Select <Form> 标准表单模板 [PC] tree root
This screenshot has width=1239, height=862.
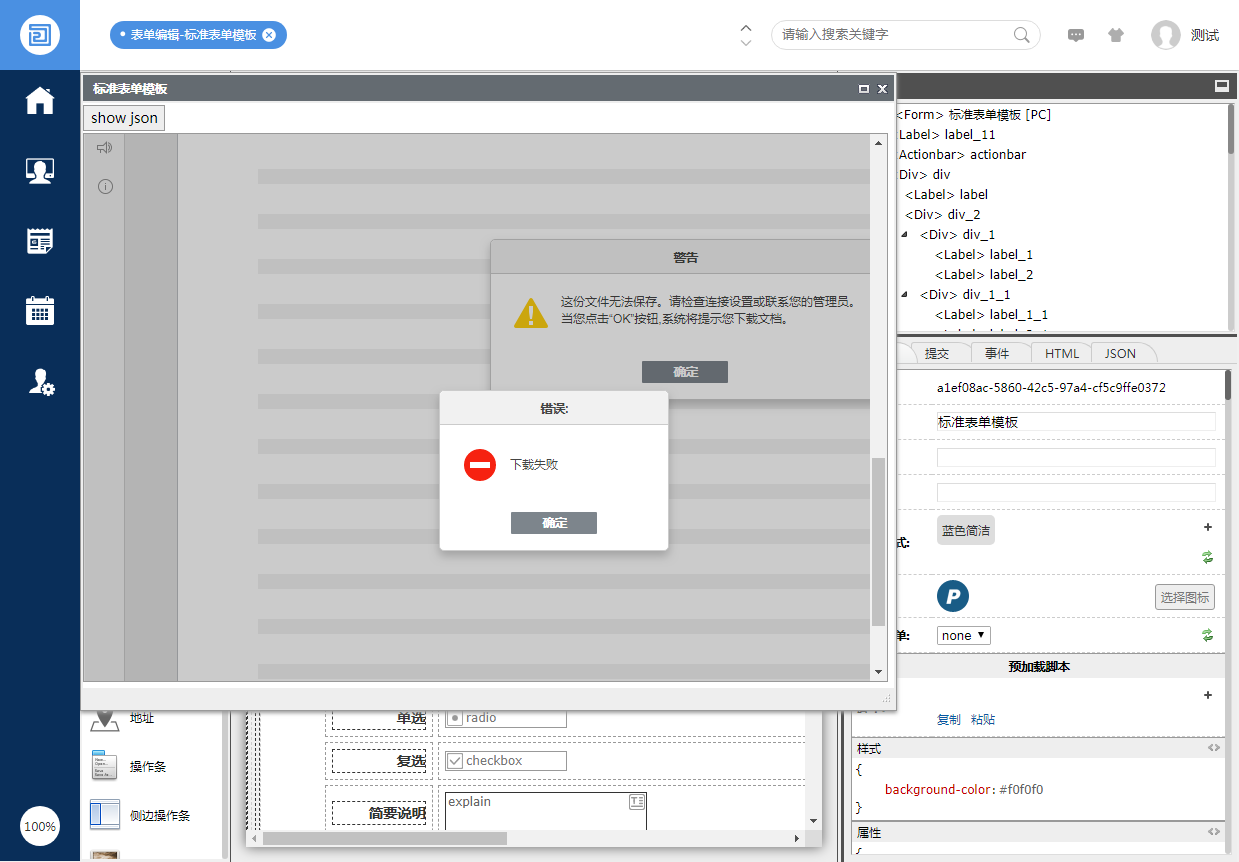(x=973, y=115)
